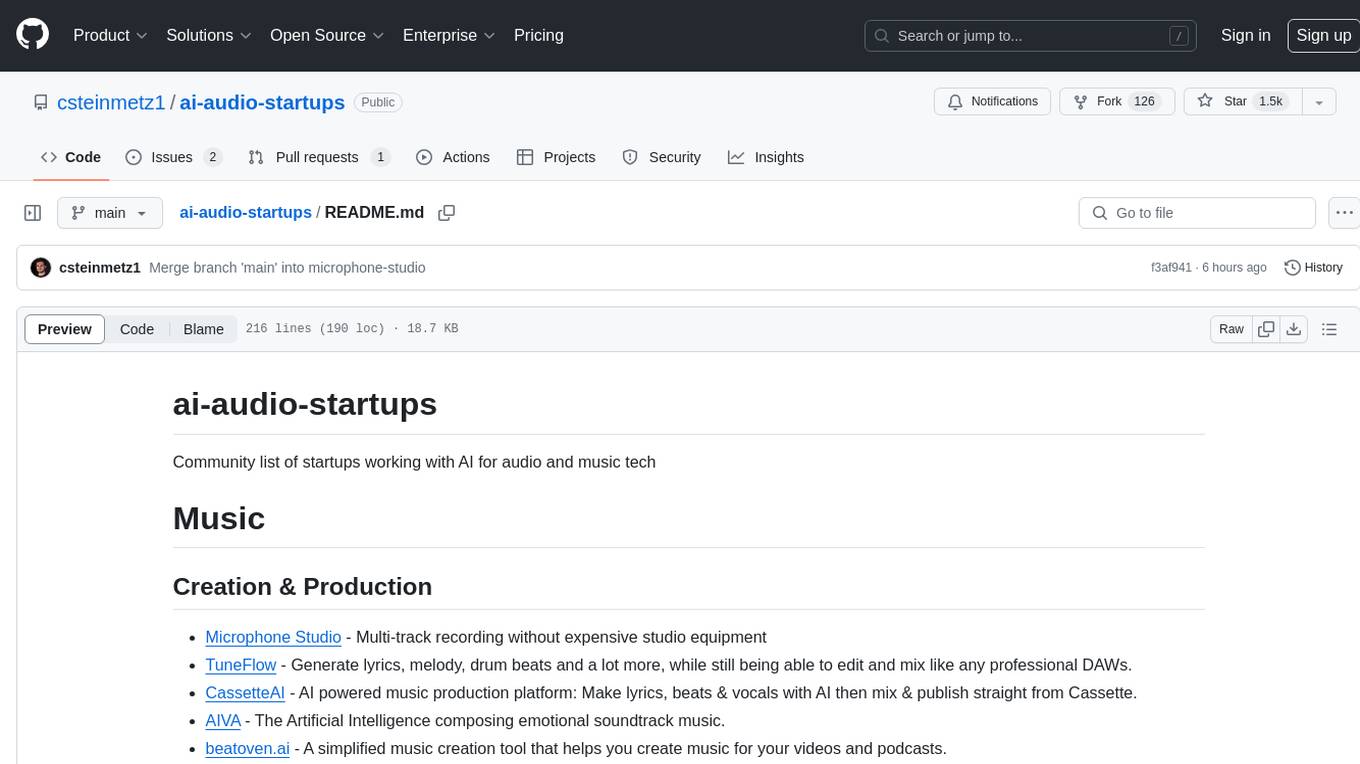The height and width of the screenshot is (764, 1360).
Task: Select the Preview view
Action: click(x=65, y=329)
